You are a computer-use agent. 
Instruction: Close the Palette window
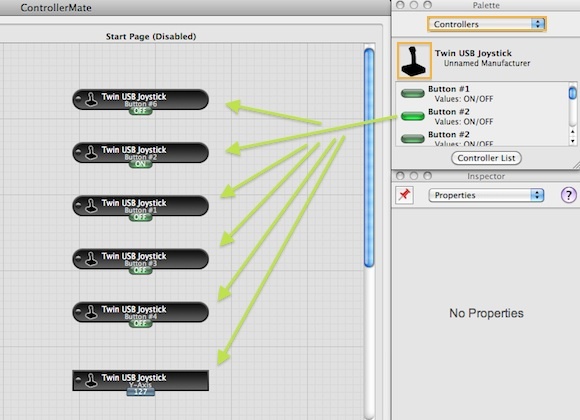click(400, 5)
